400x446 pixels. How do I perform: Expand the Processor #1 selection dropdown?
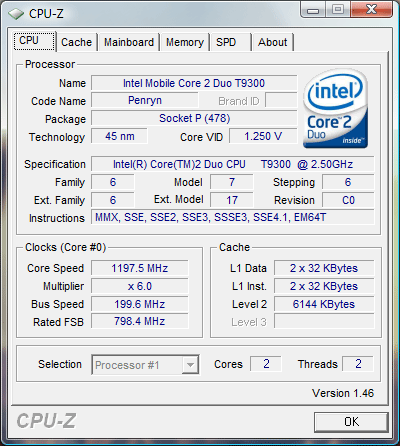tap(190, 365)
